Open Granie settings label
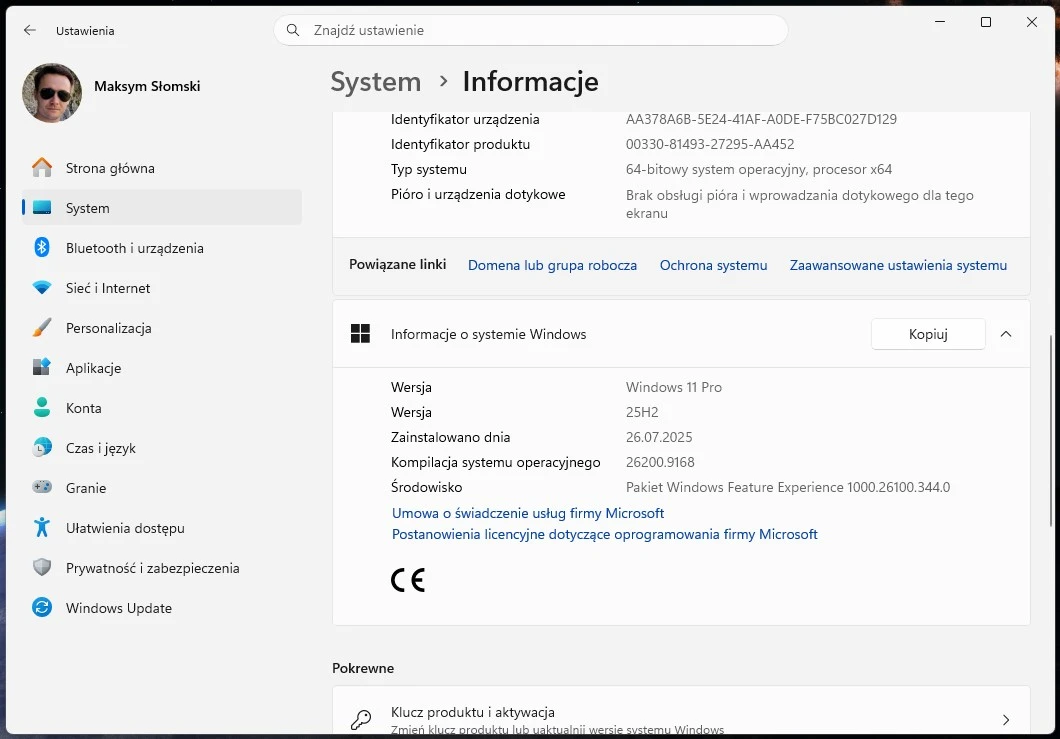 coord(86,487)
